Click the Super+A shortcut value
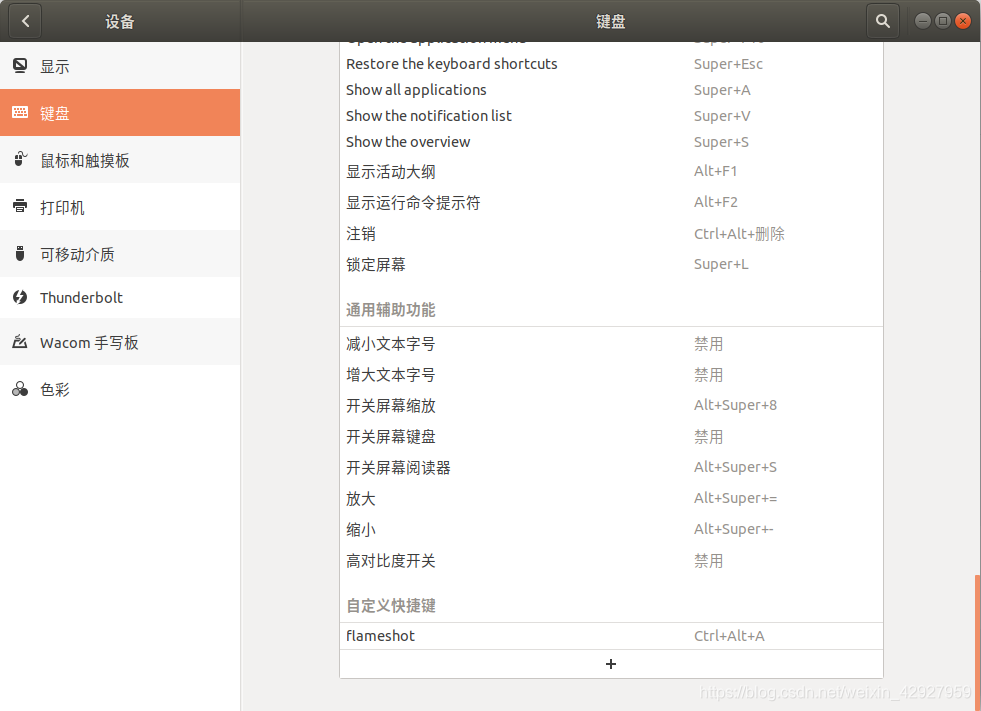The image size is (981, 711). 722,90
